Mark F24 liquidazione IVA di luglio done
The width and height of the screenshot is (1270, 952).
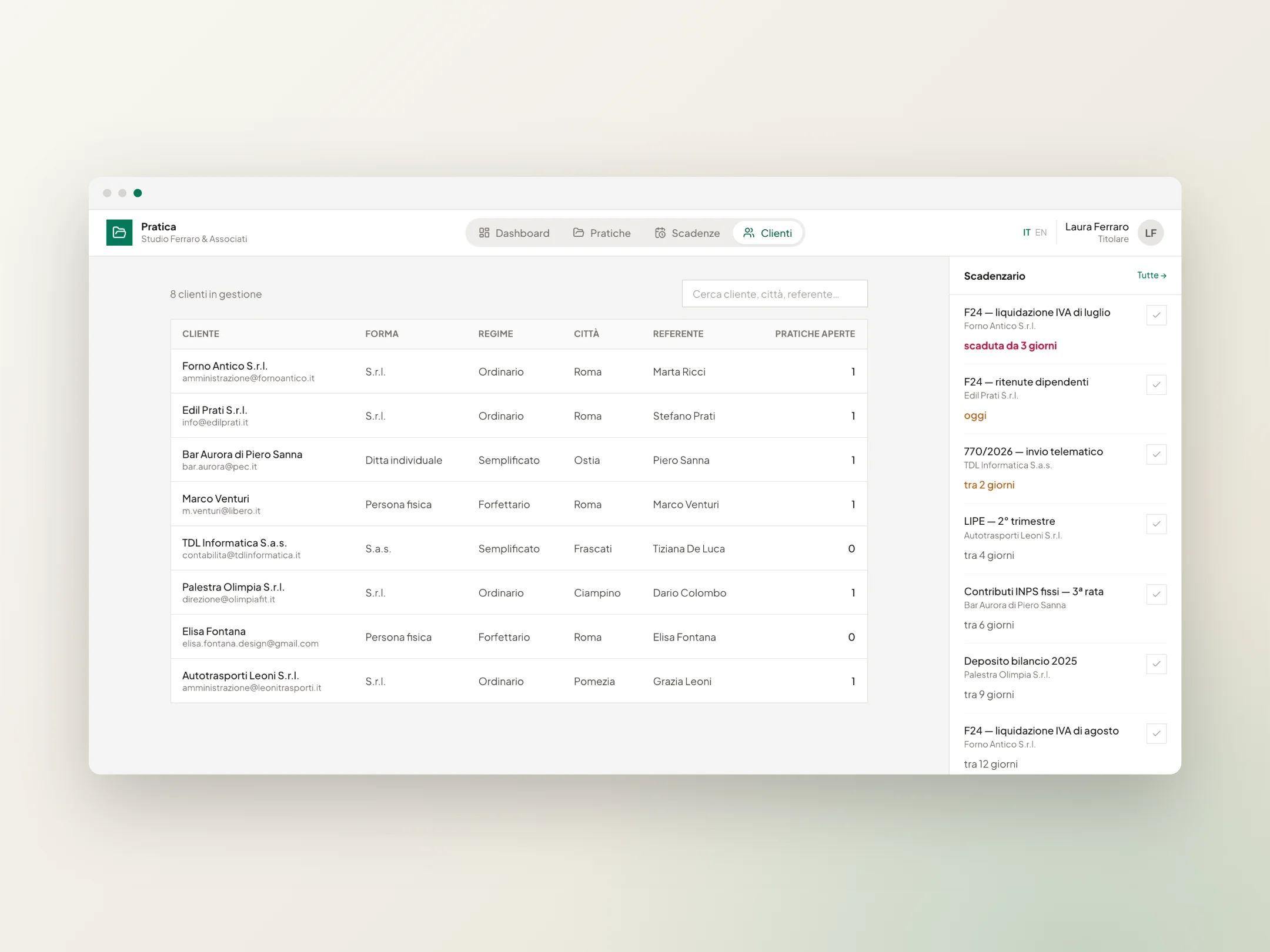pos(1156,316)
